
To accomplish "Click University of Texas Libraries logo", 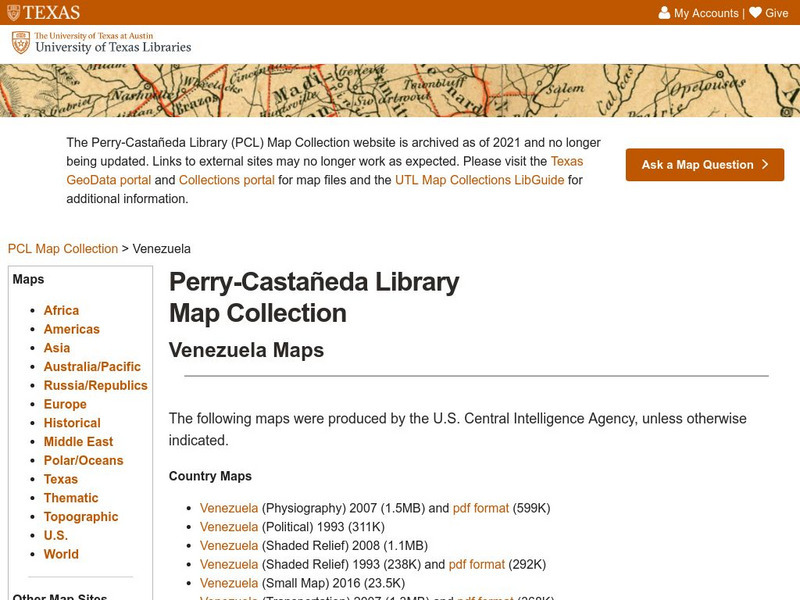I will point(101,43).
